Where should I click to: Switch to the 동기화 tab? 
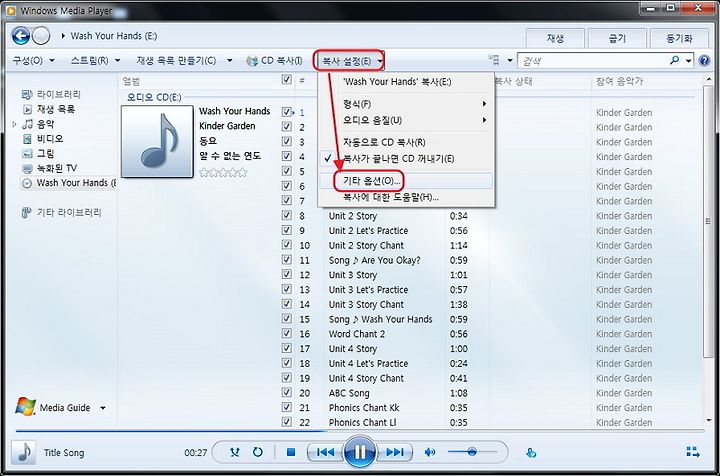pos(679,39)
